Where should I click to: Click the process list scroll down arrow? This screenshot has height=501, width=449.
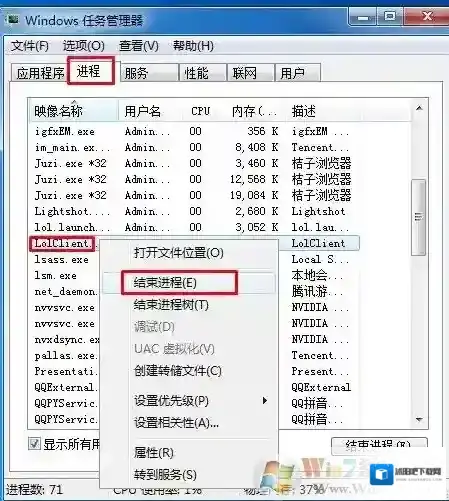point(419,419)
